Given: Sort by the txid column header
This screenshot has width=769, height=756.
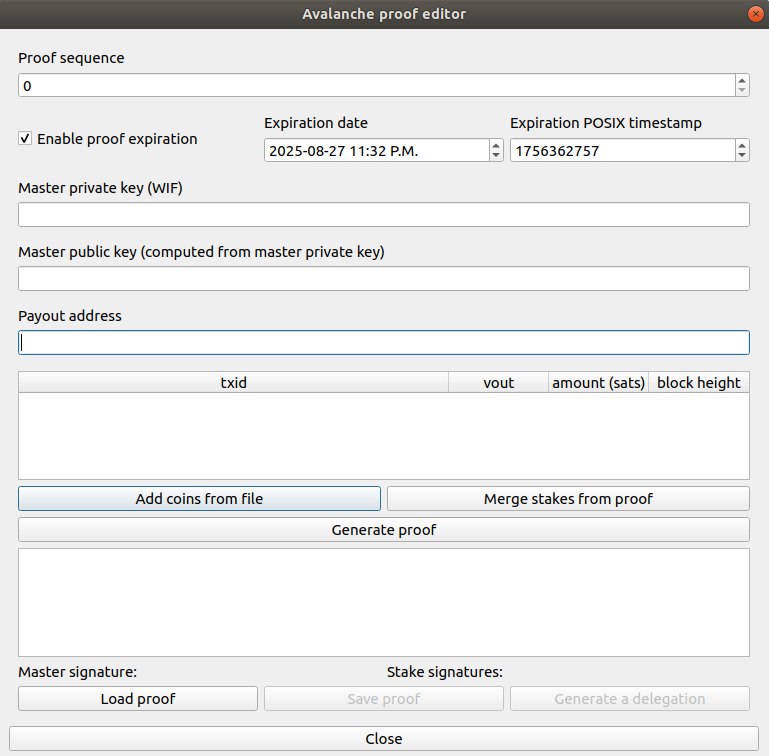Looking at the screenshot, I should [x=233, y=382].
